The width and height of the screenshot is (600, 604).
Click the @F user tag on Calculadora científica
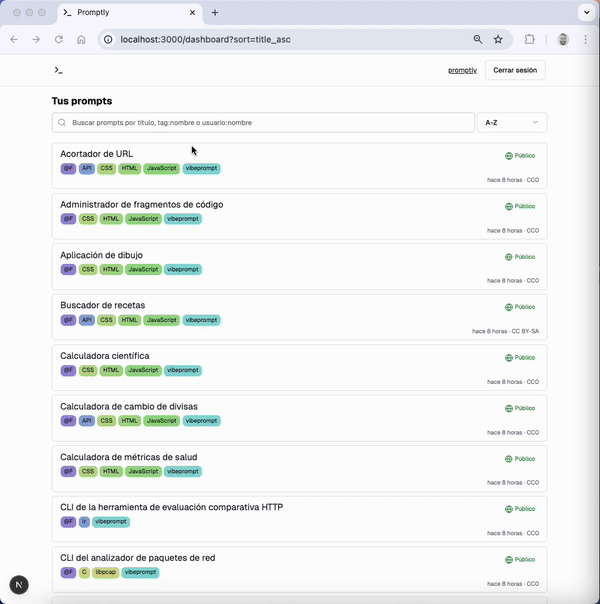[68, 370]
